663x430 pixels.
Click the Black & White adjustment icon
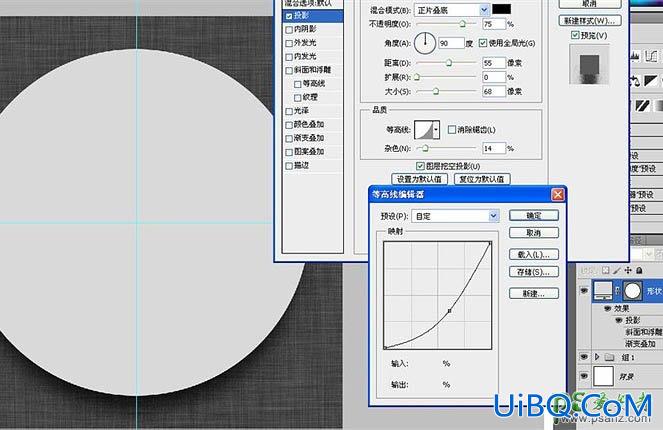pos(651,80)
